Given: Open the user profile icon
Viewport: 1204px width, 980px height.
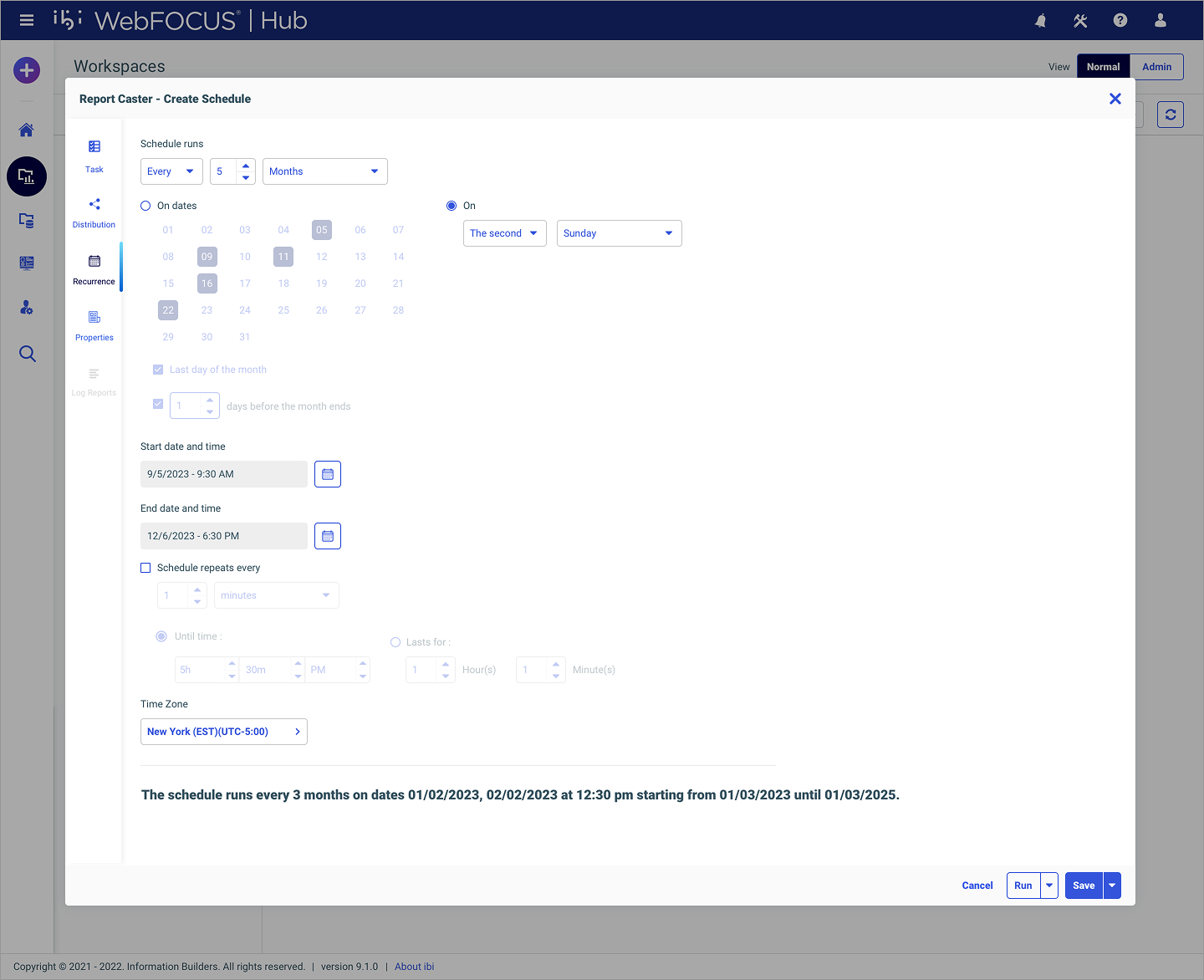Looking at the screenshot, I should point(1161,21).
